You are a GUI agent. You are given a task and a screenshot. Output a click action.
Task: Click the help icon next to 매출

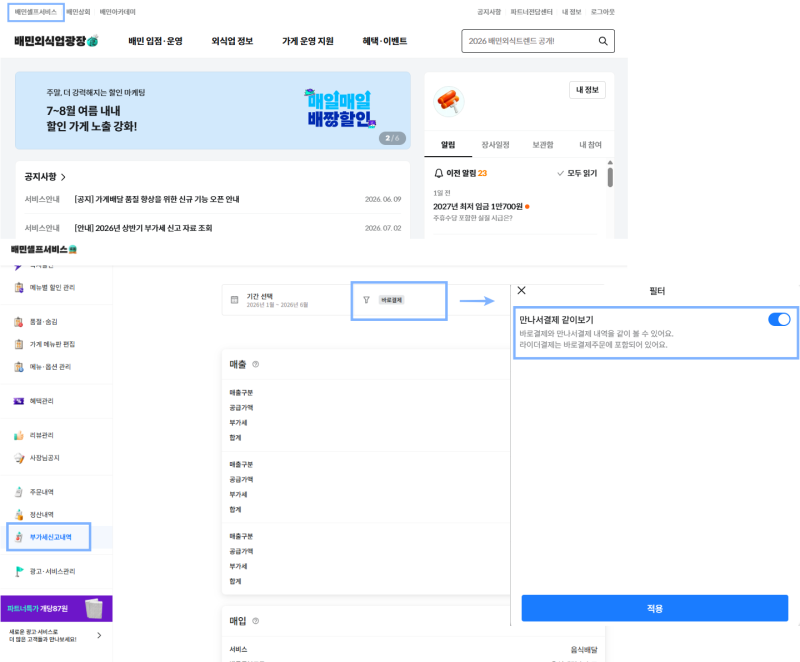tap(256, 364)
